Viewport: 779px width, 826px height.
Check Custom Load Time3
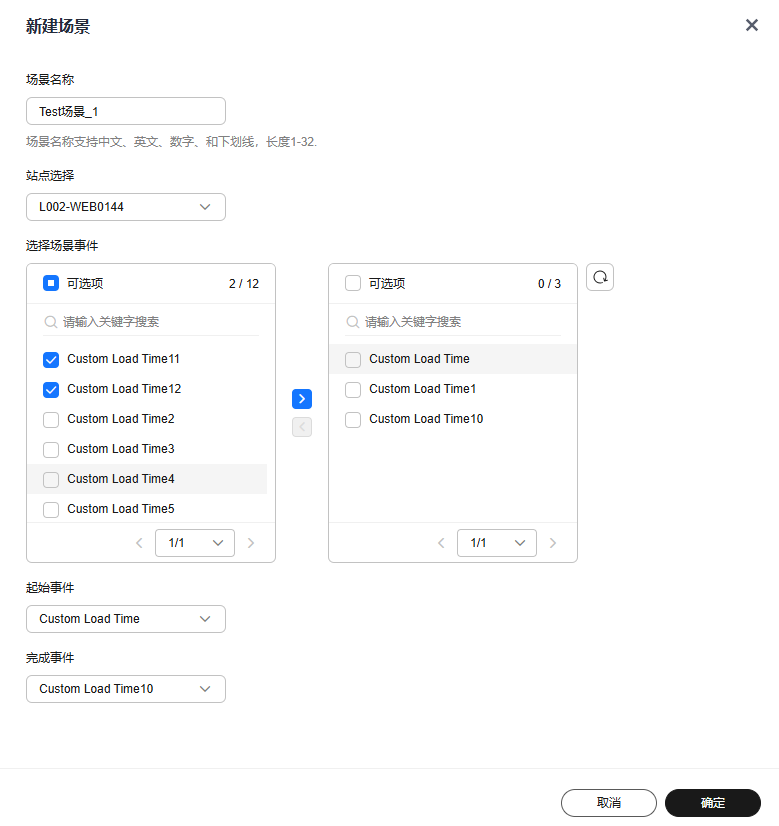click(x=51, y=450)
